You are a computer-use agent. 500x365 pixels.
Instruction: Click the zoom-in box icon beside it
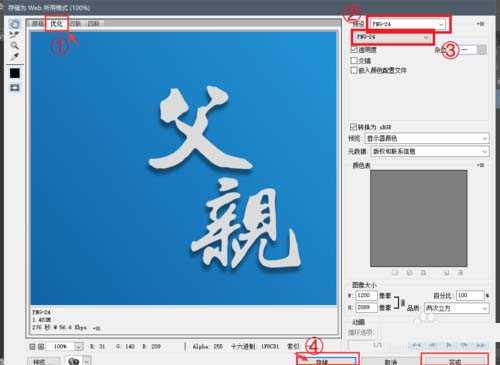[41, 347]
